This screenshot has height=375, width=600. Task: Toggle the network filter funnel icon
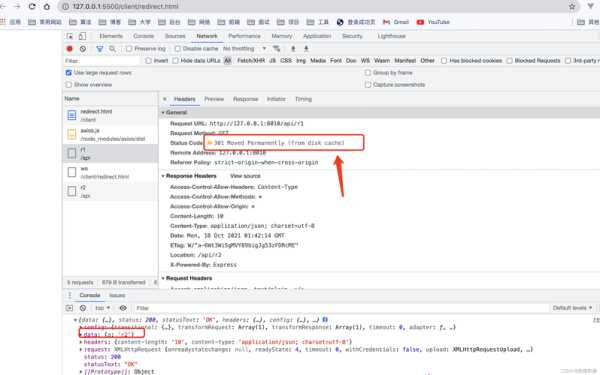(x=100, y=49)
